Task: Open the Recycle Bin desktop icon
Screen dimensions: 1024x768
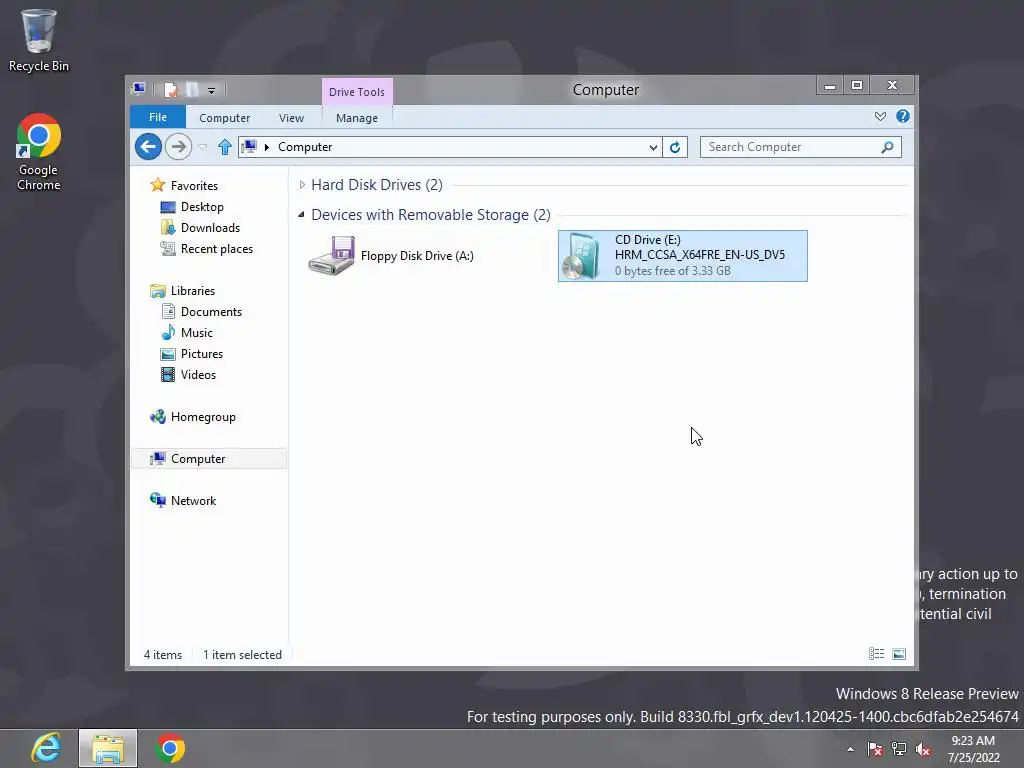Action: [39, 40]
